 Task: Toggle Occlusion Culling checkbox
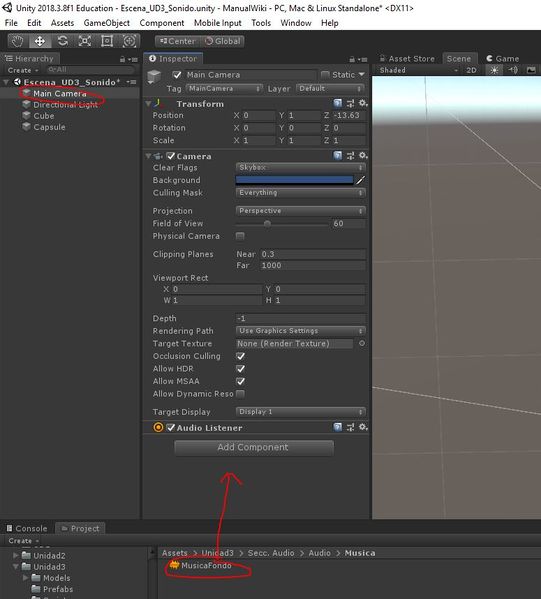(240, 356)
